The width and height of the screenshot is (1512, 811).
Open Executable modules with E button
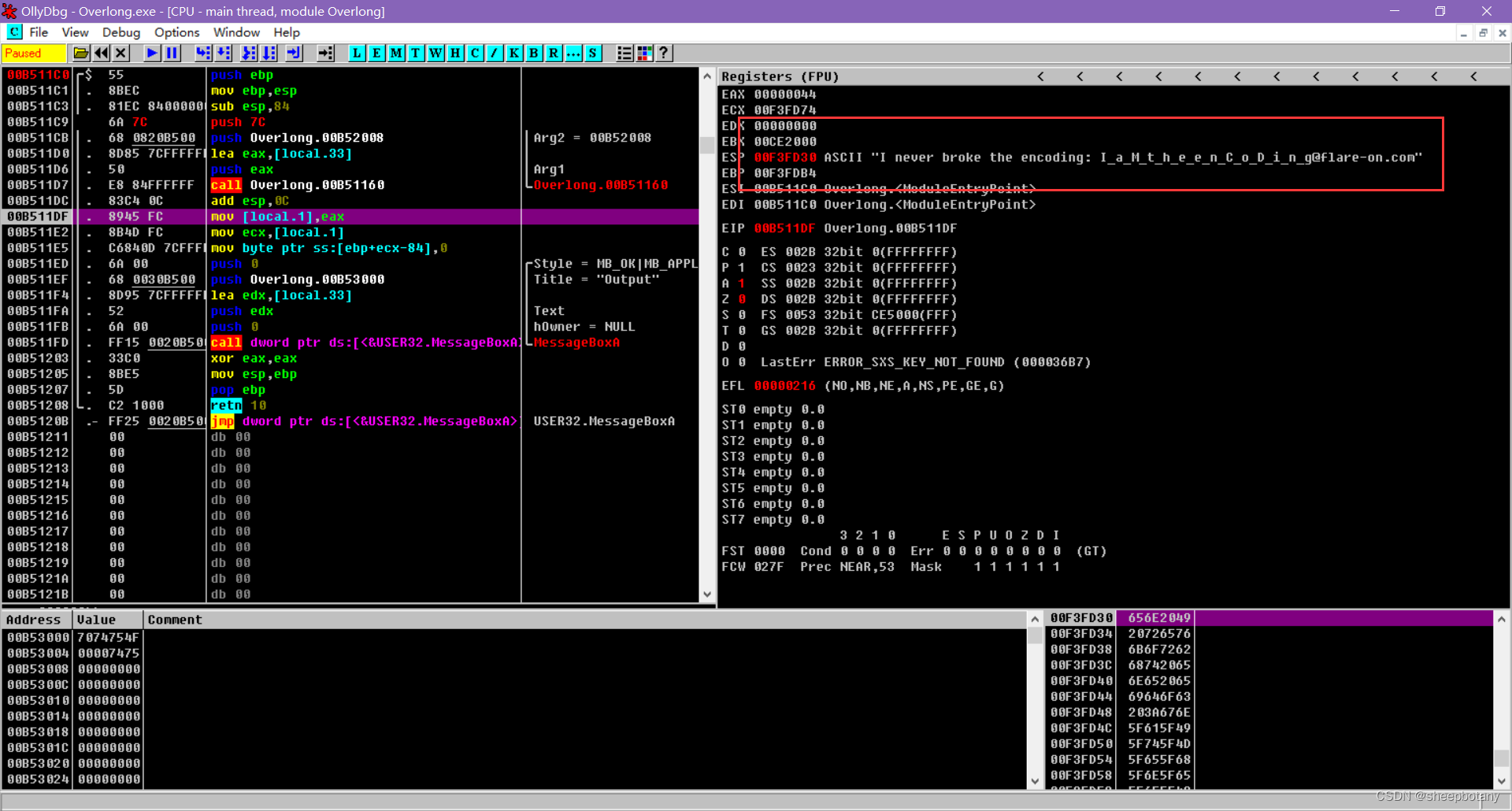coord(376,53)
